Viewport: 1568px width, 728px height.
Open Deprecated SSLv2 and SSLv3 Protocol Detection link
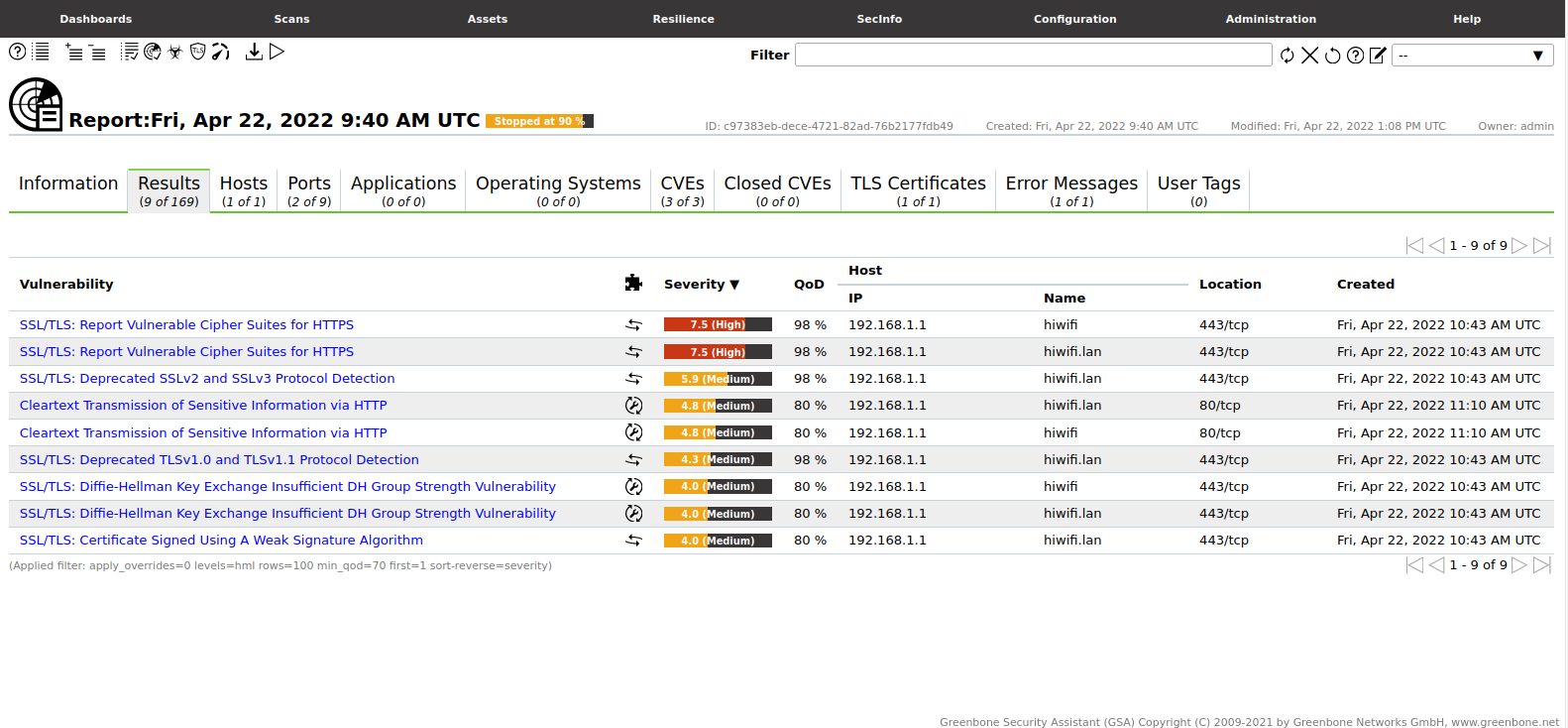click(x=207, y=379)
